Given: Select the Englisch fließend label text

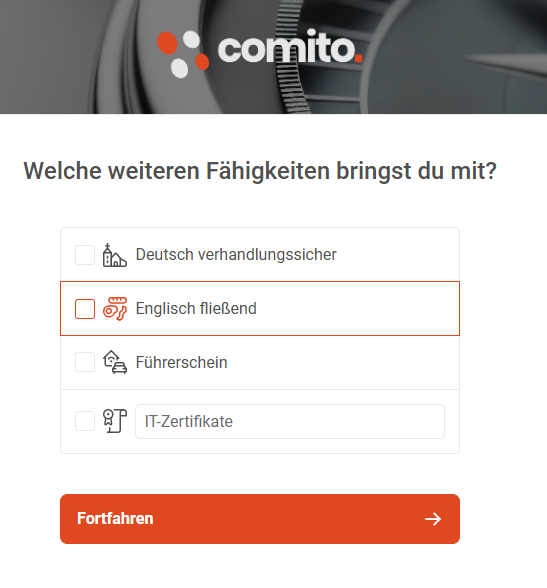Looking at the screenshot, I should click(x=196, y=309).
